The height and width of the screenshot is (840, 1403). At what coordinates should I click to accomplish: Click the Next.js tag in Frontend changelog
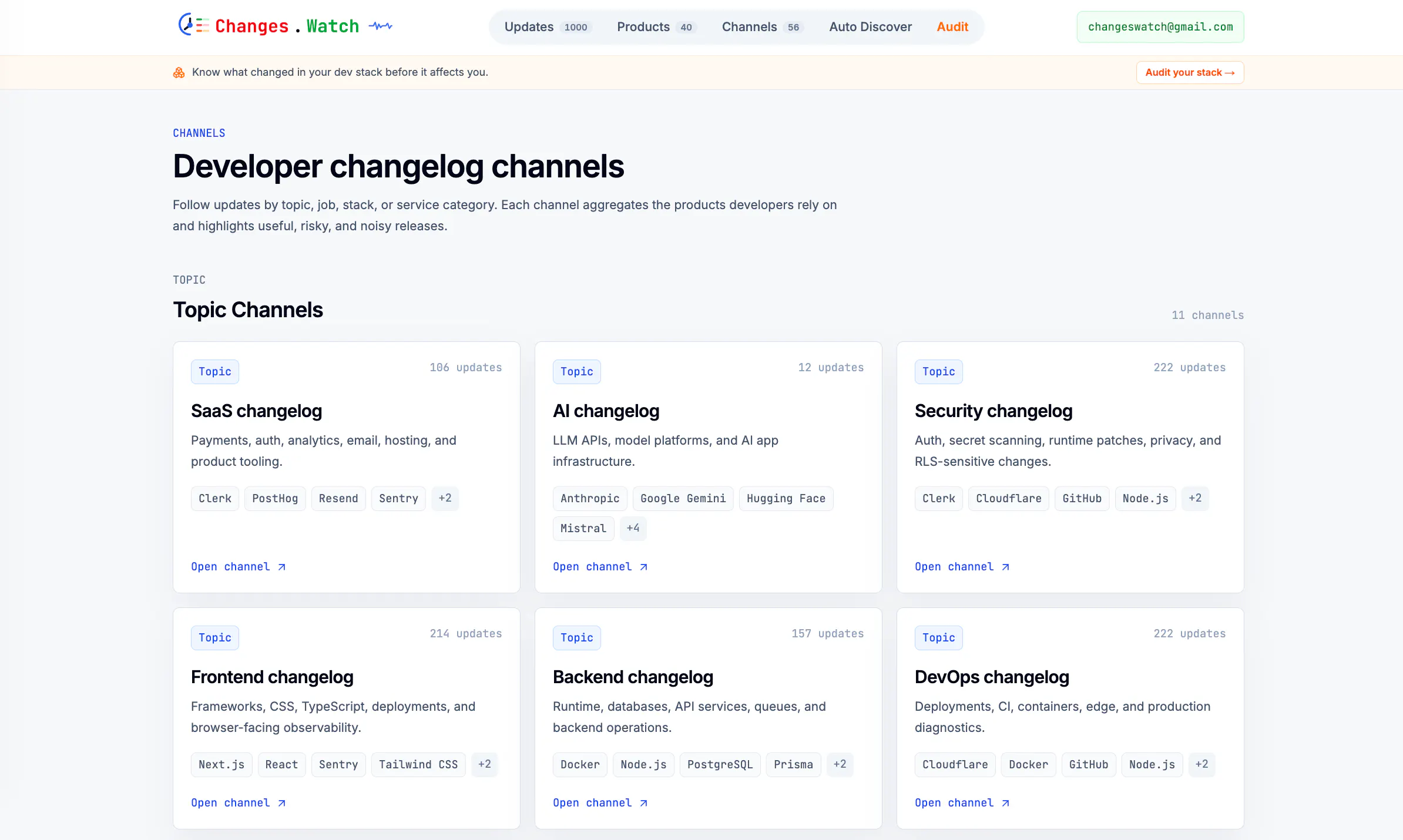click(x=221, y=765)
